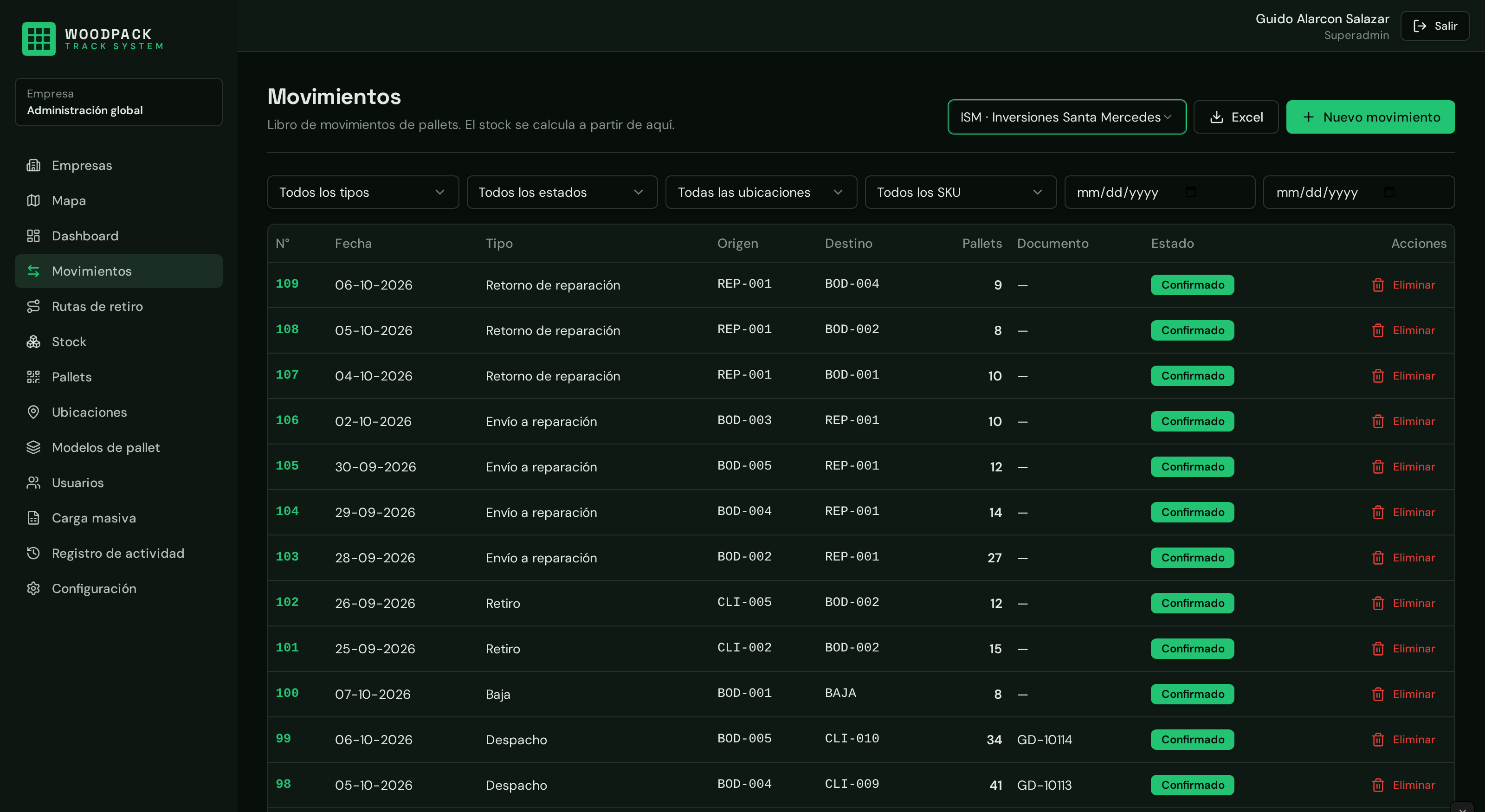Click the Rutas de retiro route icon
Screen dimensions: 1485x812
click(33, 307)
